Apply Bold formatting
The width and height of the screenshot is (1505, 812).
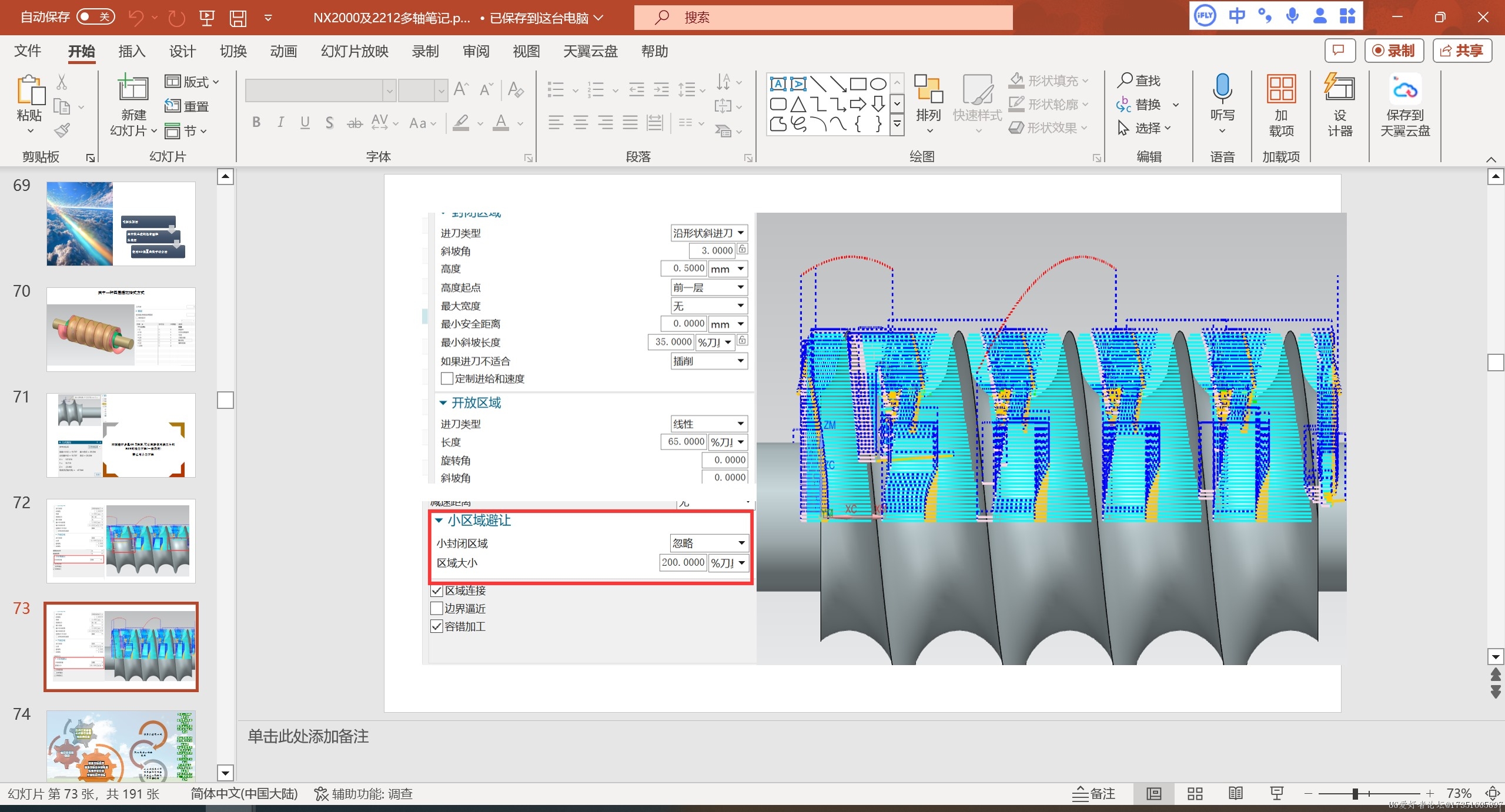click(256, 123)
